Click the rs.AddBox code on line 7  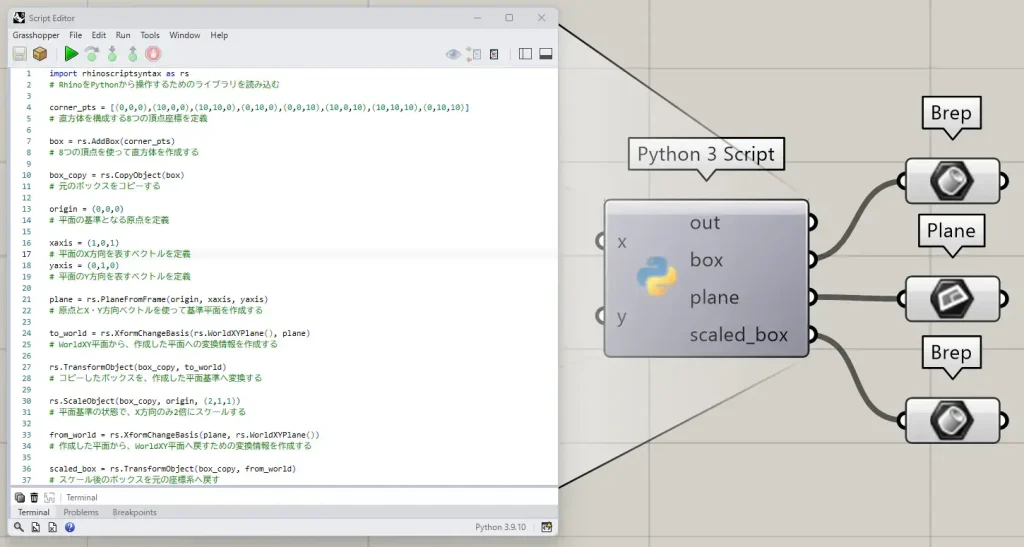click(112, 141)
